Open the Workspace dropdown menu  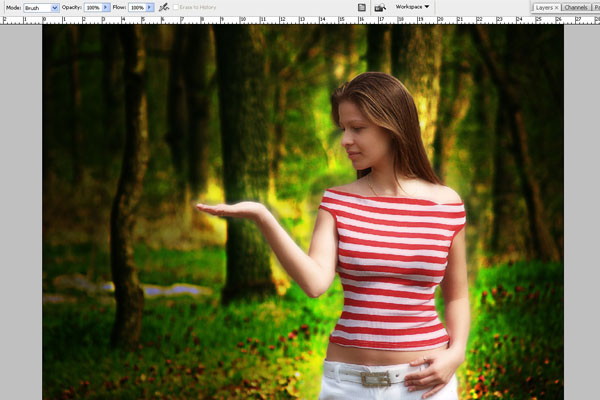[x=412, y=7]
